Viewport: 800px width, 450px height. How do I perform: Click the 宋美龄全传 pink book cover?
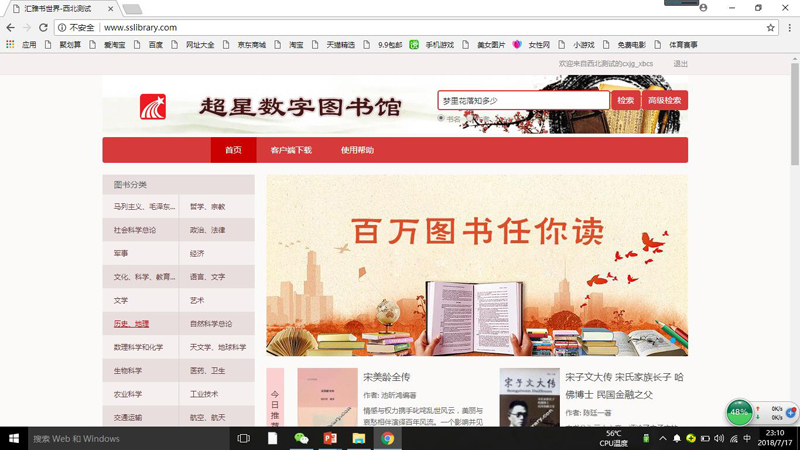[328, 397]
